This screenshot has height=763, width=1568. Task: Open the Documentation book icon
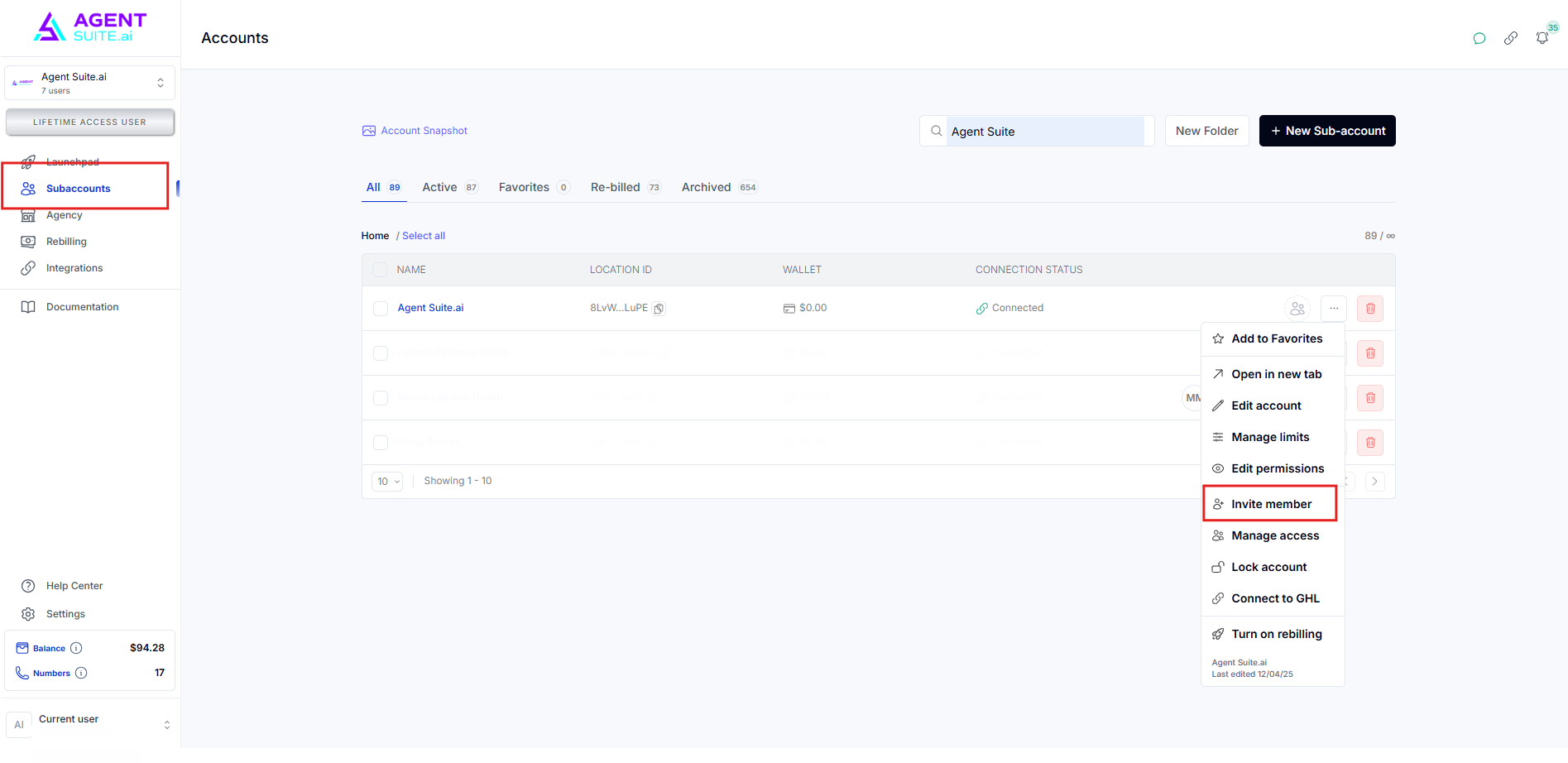28,307
